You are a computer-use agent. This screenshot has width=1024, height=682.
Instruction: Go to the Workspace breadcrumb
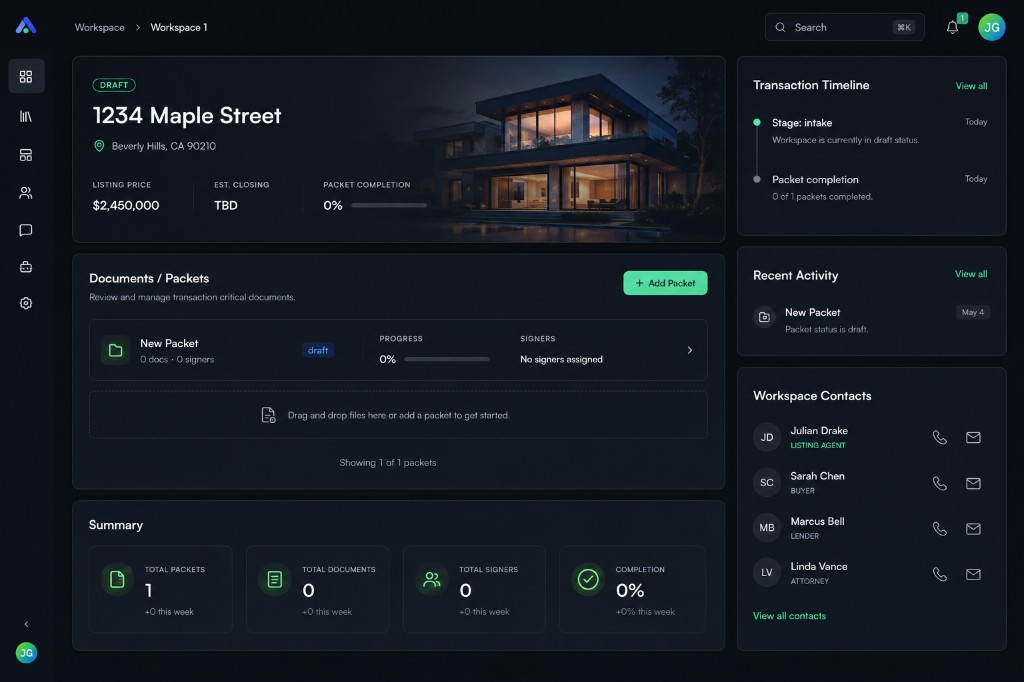click(x=99, y=27)
